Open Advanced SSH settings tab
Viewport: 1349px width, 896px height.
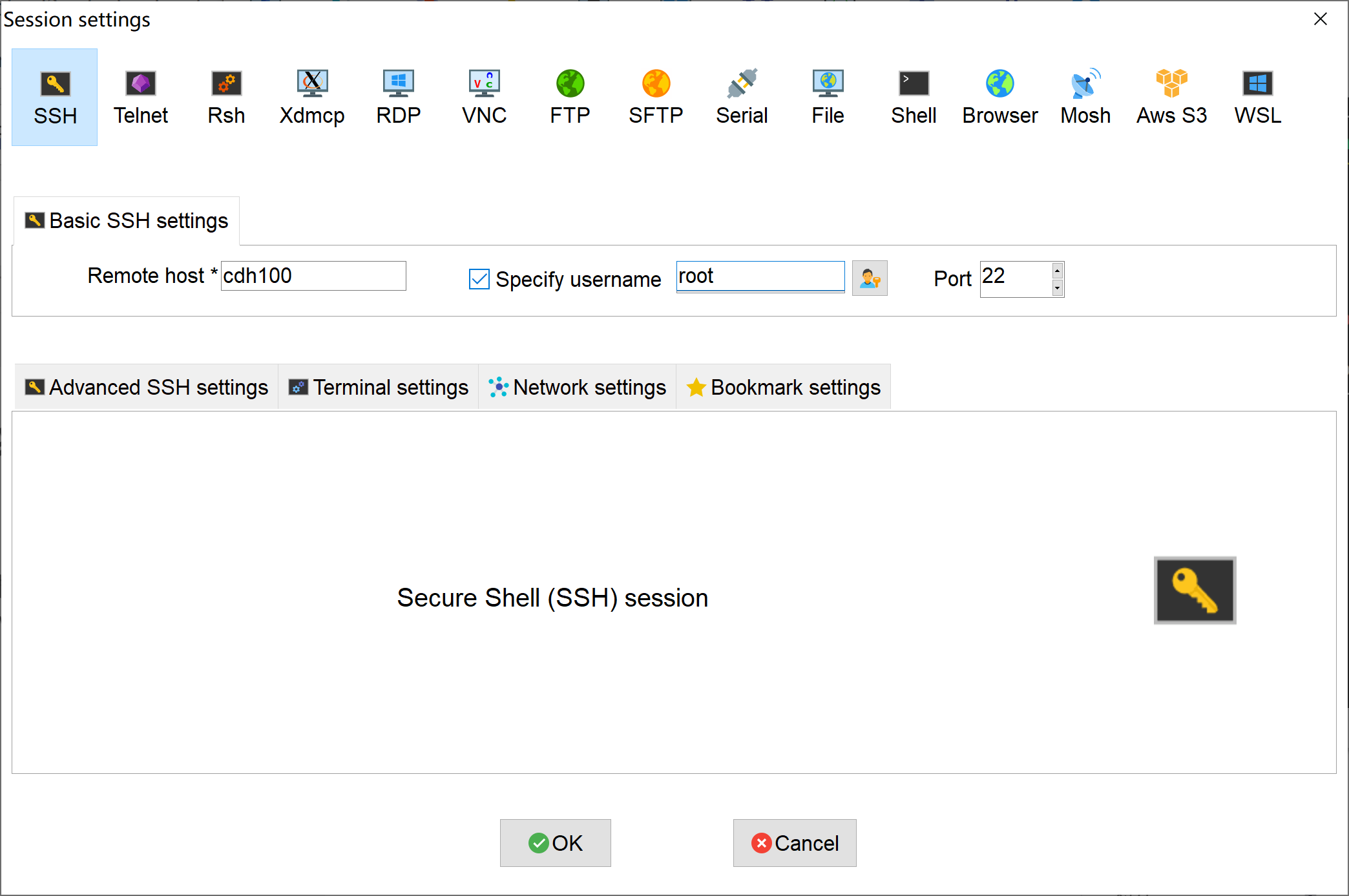tap(147, 388)
